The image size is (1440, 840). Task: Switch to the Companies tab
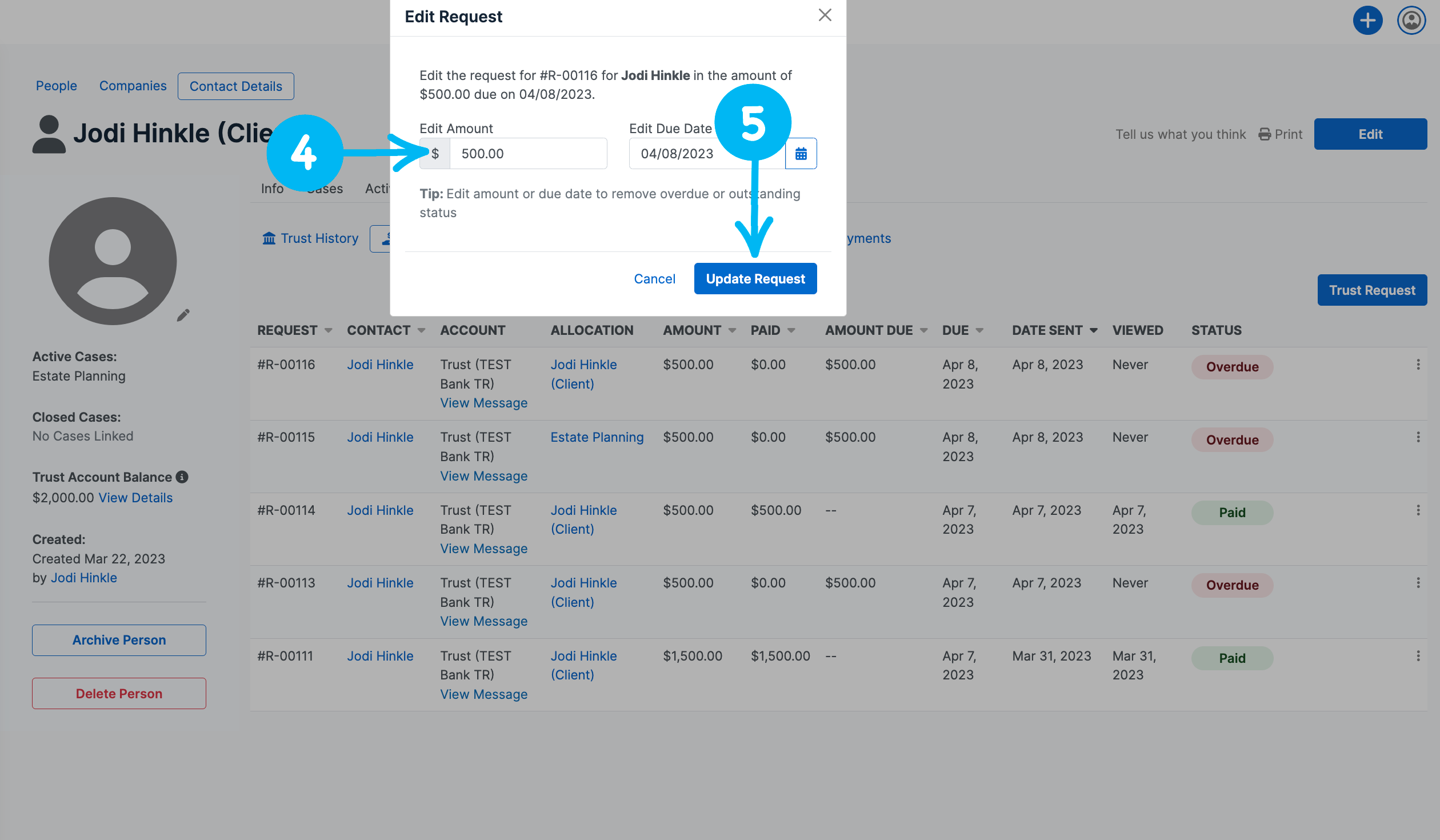[133, 86]
